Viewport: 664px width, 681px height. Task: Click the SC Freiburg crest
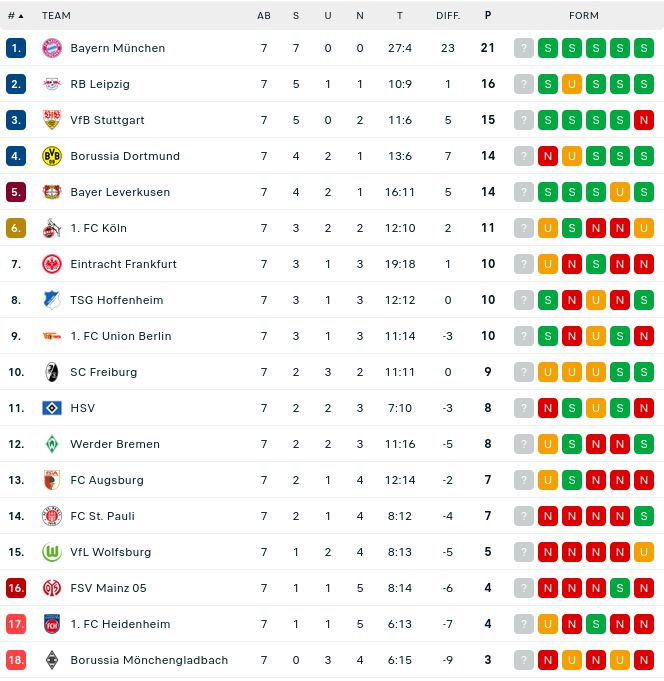click(52, 372)
